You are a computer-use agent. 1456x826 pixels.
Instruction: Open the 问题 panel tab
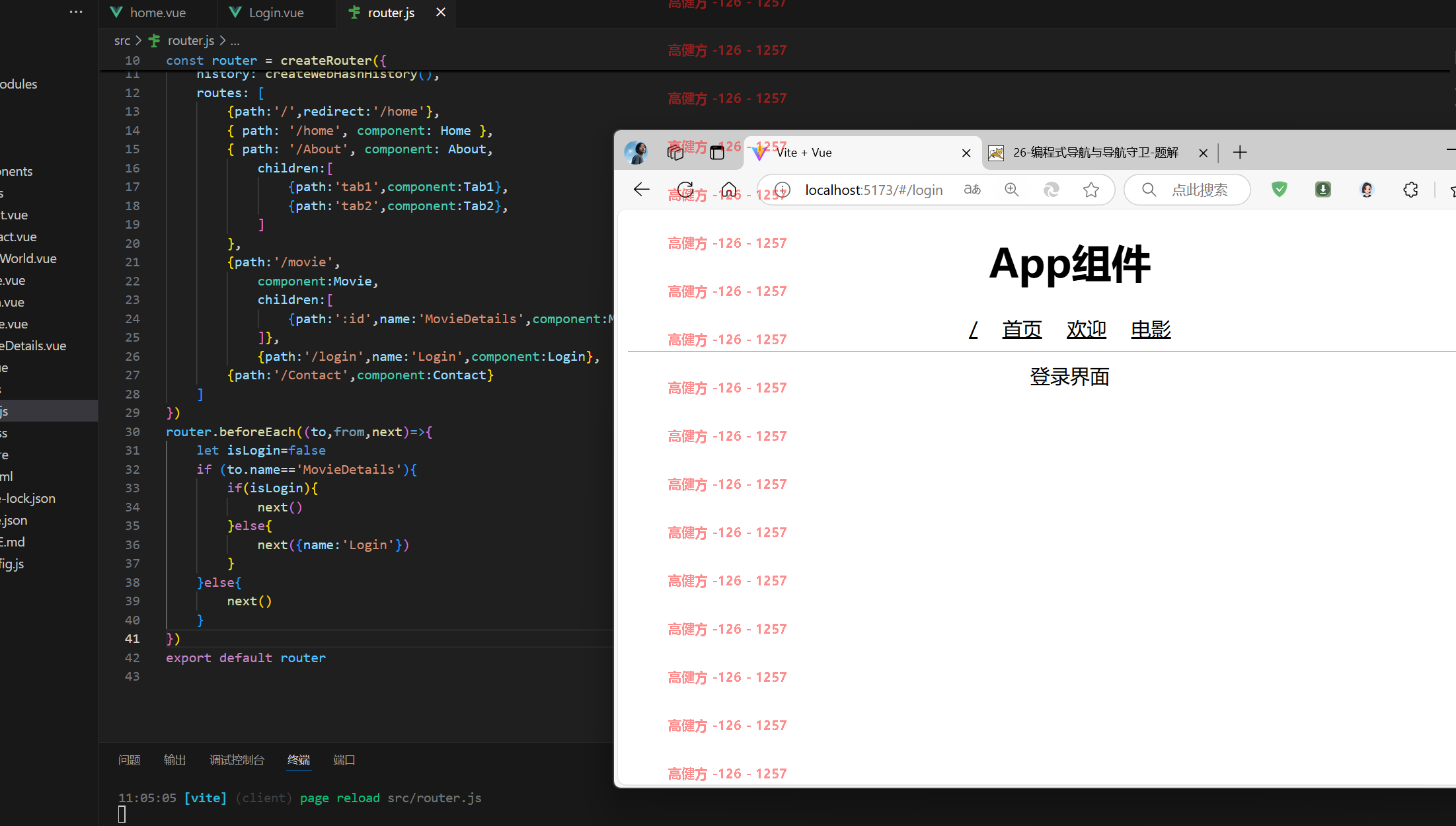[x=129, y=760]
